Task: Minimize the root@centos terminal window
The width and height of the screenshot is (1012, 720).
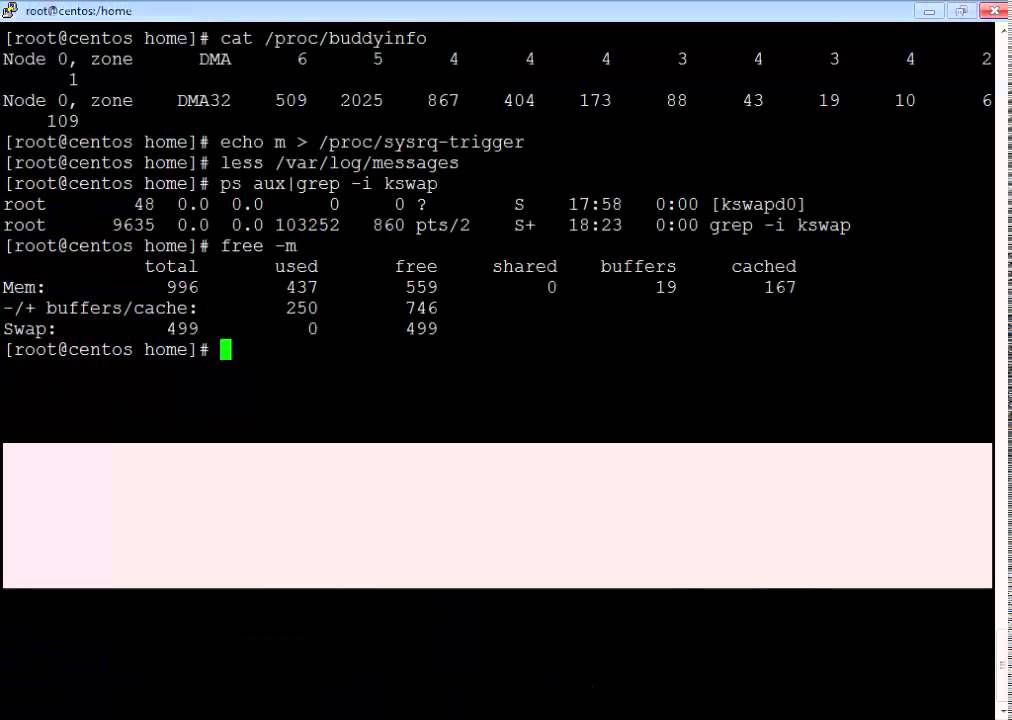Action: (929, 11)
